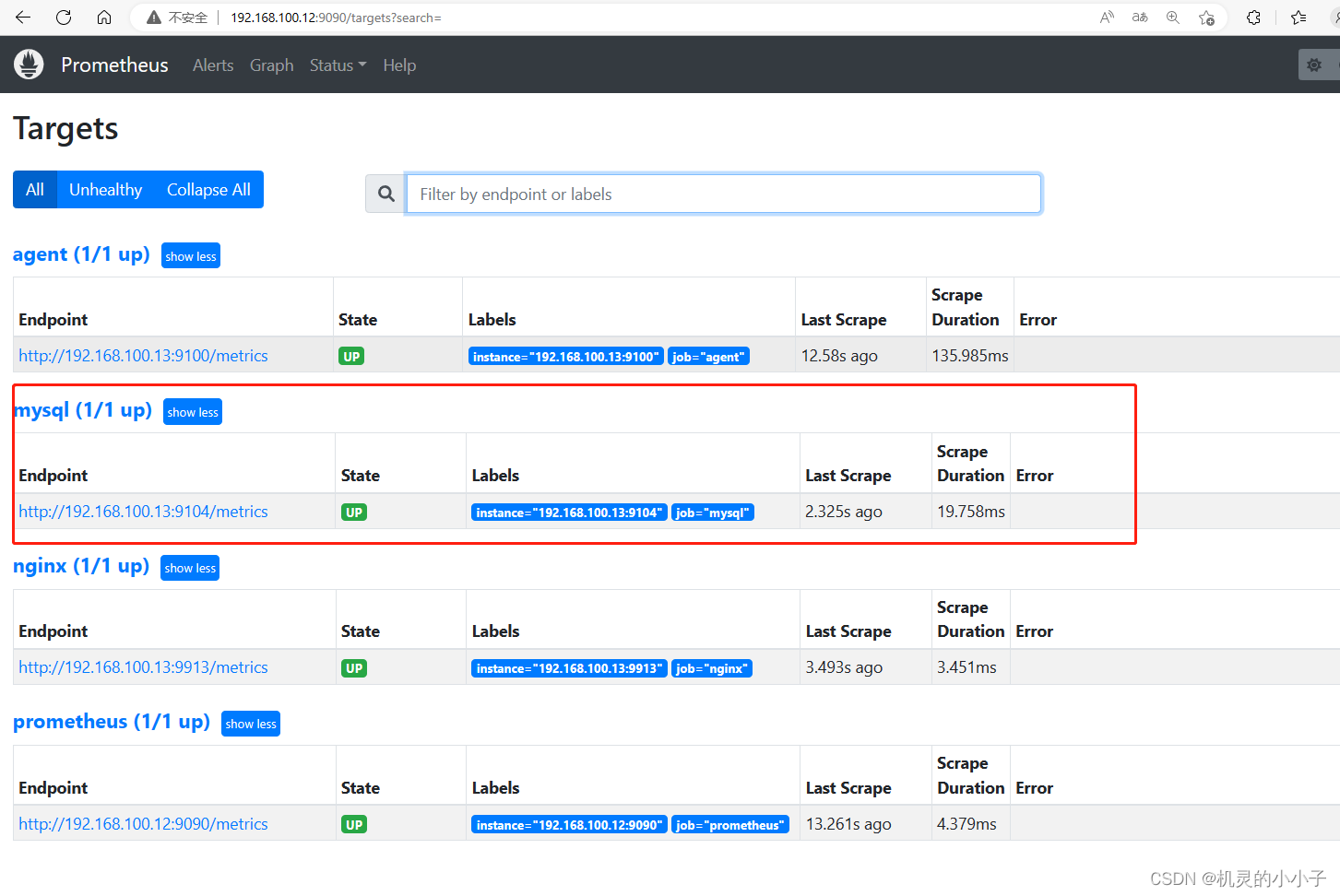Click the Prometheus brand title
The height and width of the screenshot is (896, 1340).
pos(114,65)
